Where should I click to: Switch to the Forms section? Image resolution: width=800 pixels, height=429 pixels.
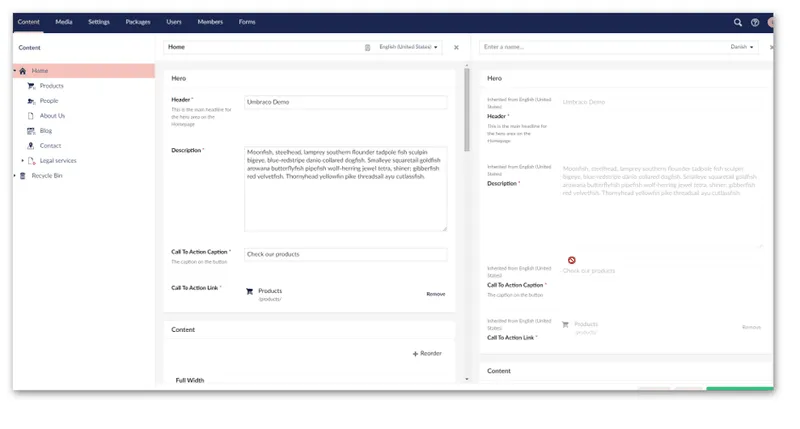[247, 22]
